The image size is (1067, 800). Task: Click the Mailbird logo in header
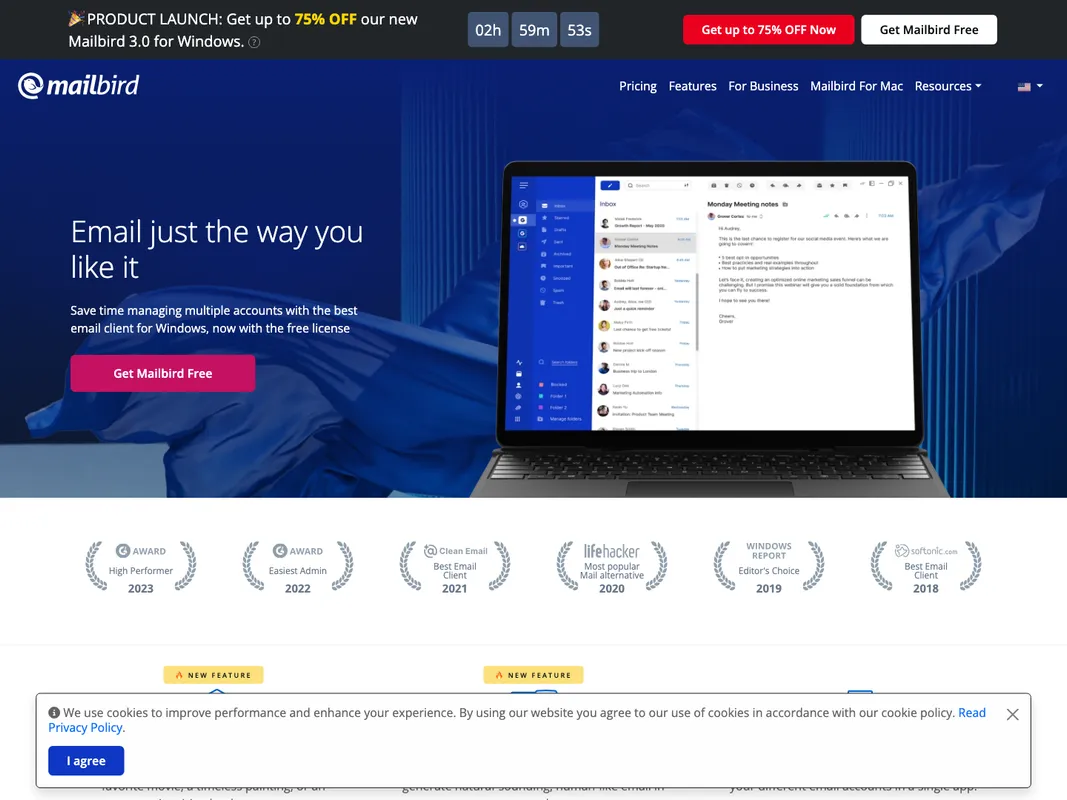(x=78, y=86)
